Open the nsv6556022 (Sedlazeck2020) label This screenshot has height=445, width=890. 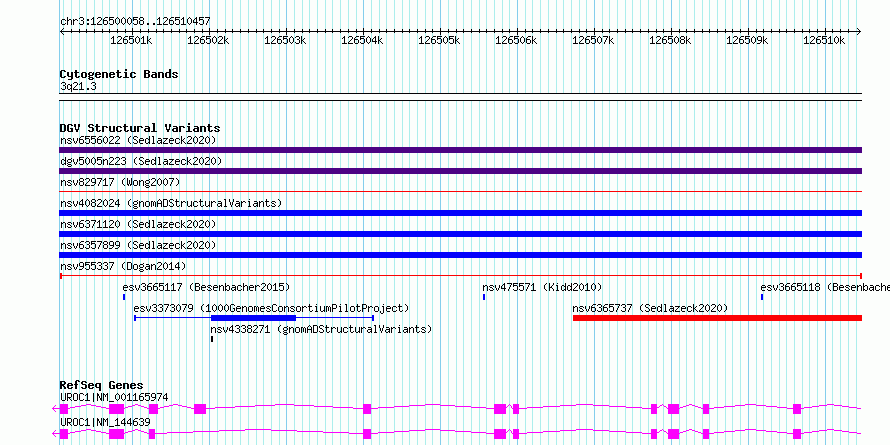pyautogui.click(x=138, y=140)
